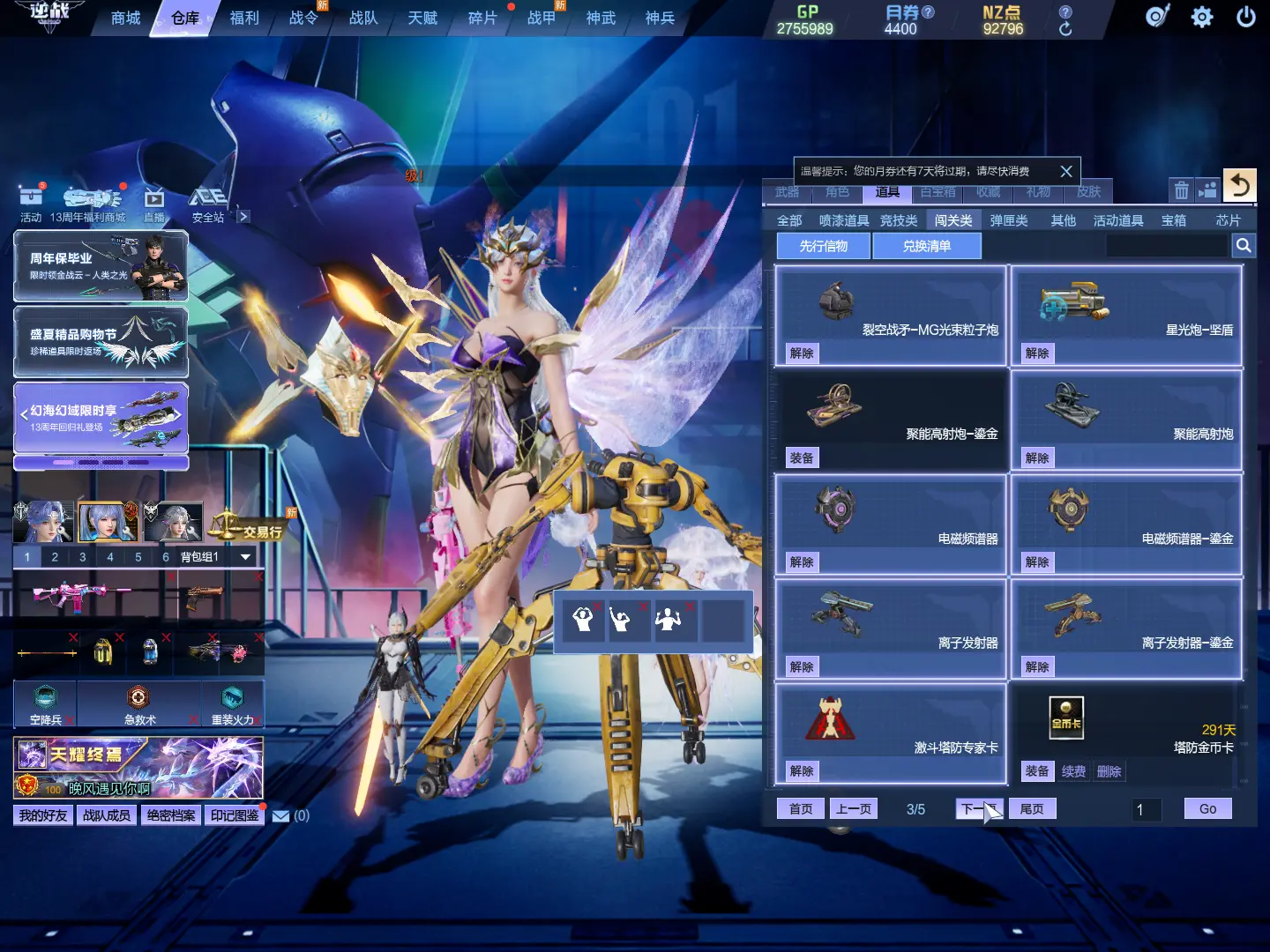
Task: Unequip 离子发射器-鎏金 via 解除
Action: click(1037, 666)
